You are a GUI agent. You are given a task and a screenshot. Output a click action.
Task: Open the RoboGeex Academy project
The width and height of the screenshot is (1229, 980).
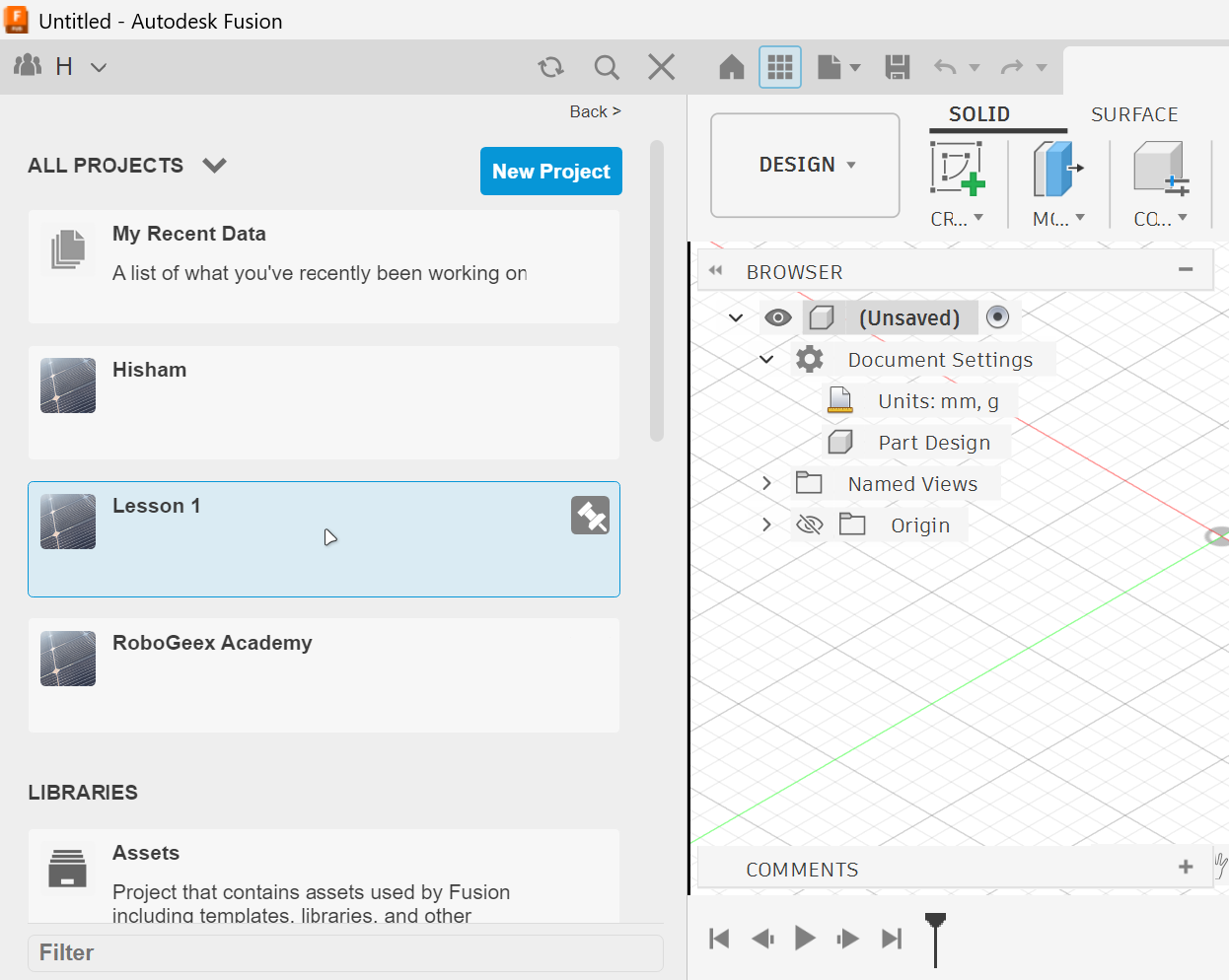(324, 675)
